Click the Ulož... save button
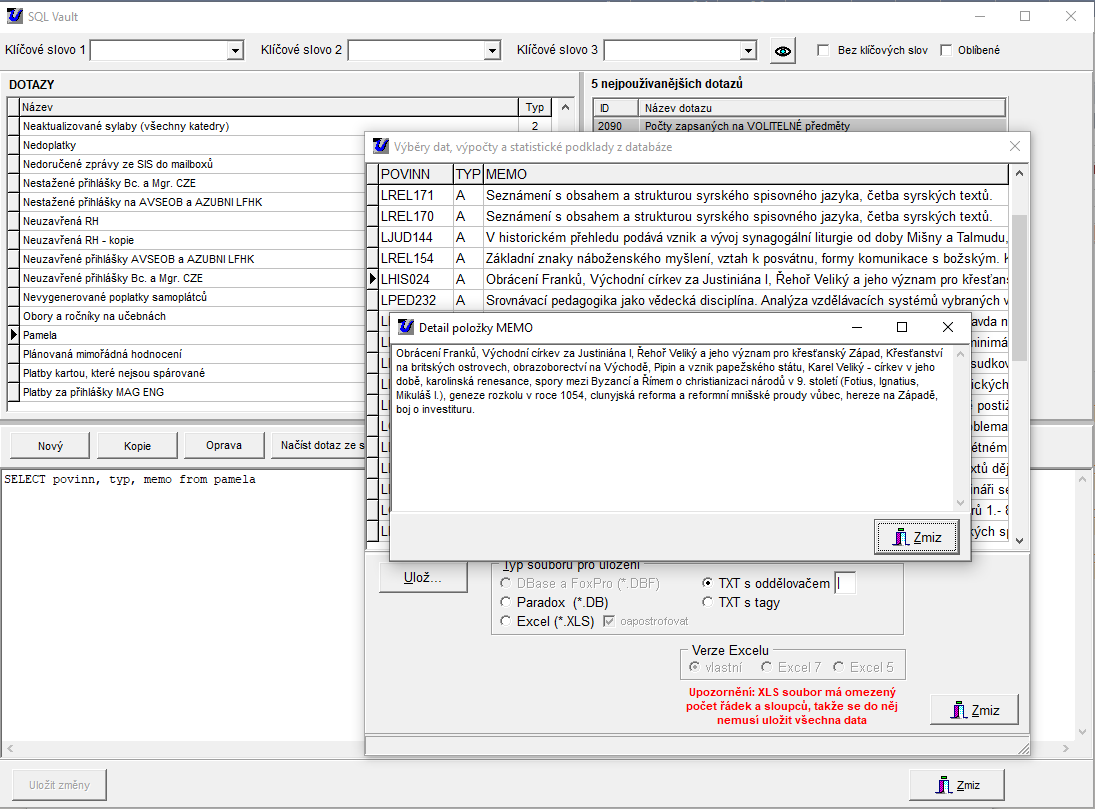The height and width of the screenshot is (809, 1095). coord(422,578)
